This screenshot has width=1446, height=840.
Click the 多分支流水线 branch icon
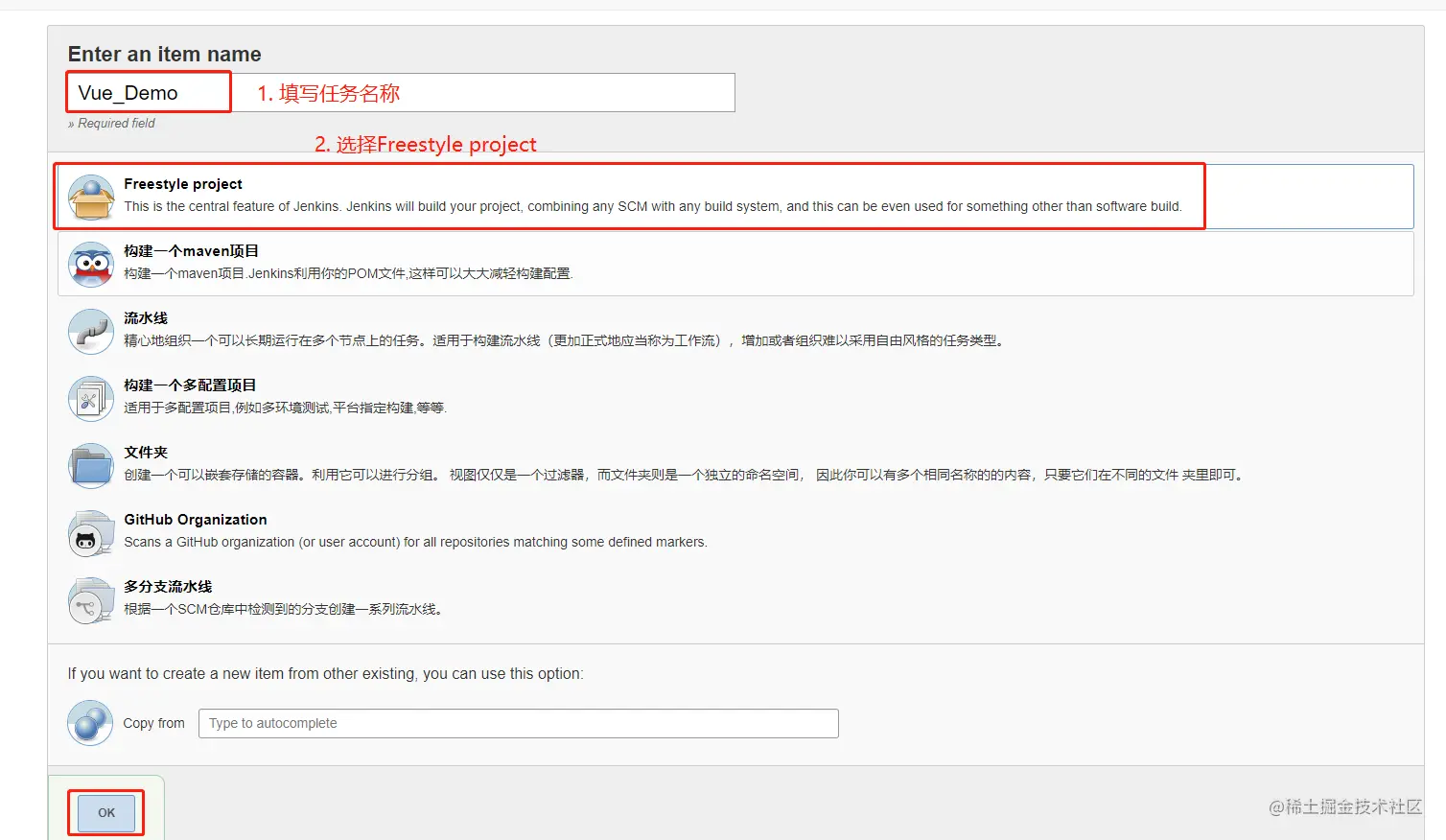[91, 600]
